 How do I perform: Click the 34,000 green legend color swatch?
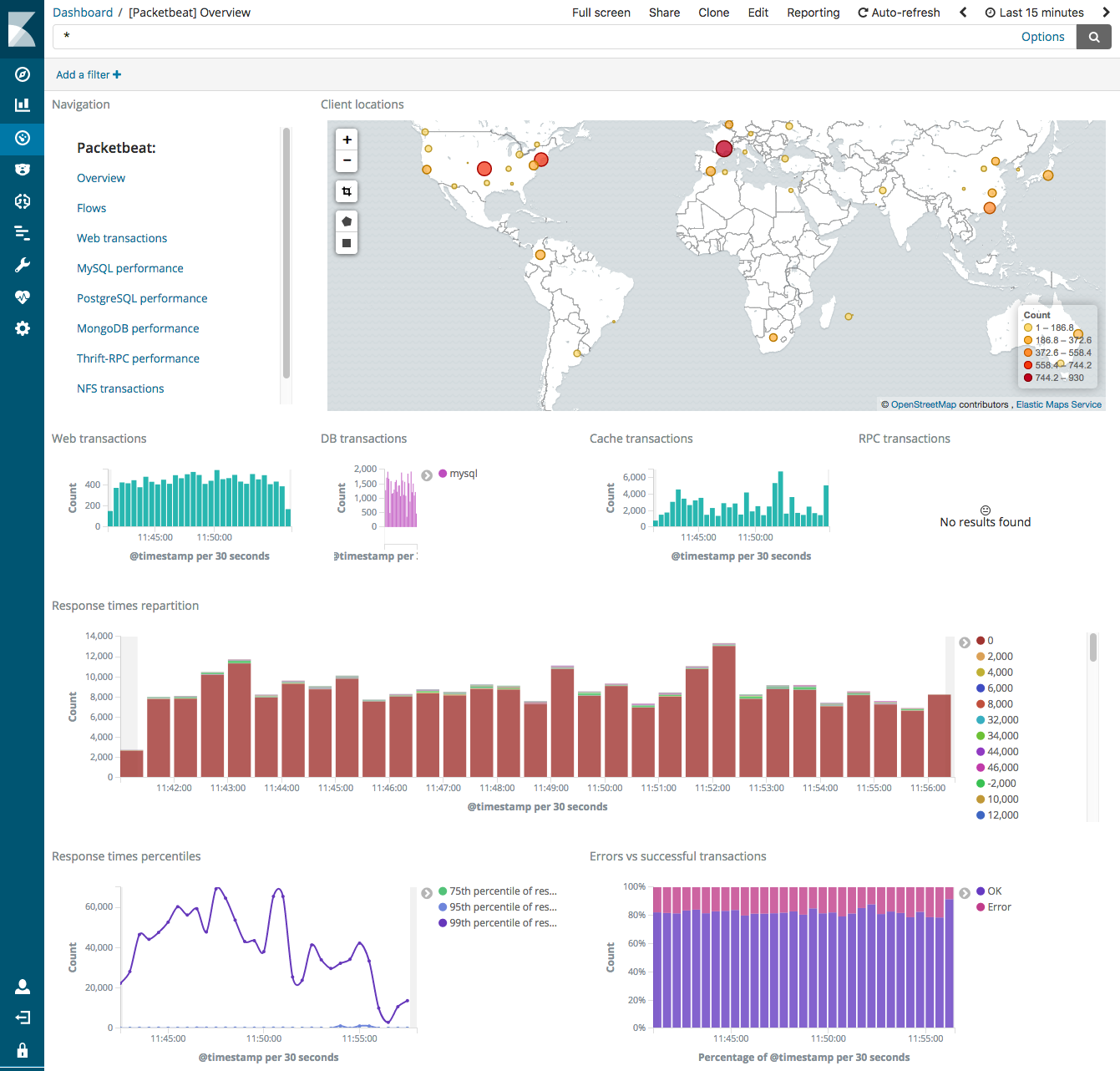coord(979,735)
